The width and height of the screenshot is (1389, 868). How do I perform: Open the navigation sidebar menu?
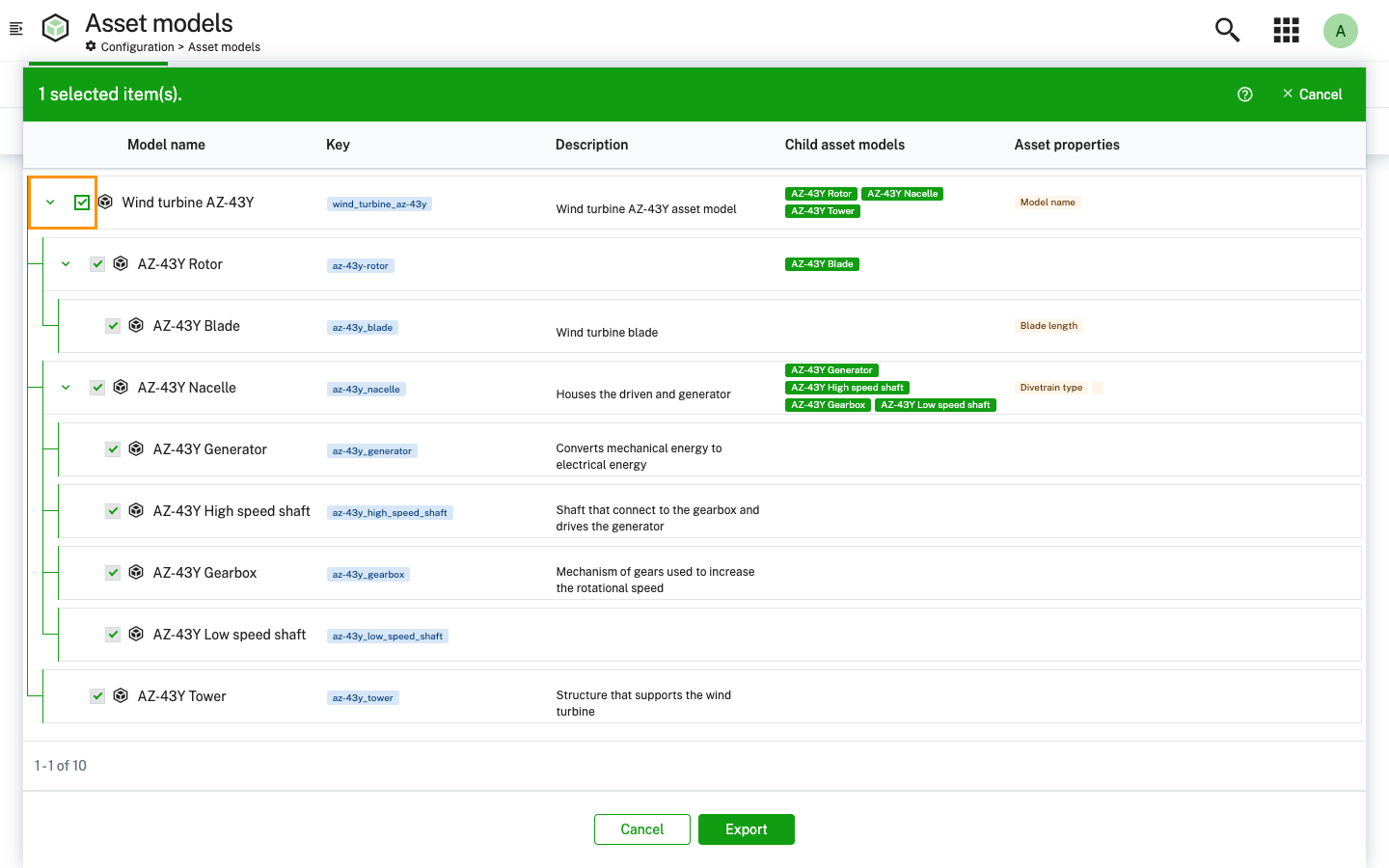15,29
